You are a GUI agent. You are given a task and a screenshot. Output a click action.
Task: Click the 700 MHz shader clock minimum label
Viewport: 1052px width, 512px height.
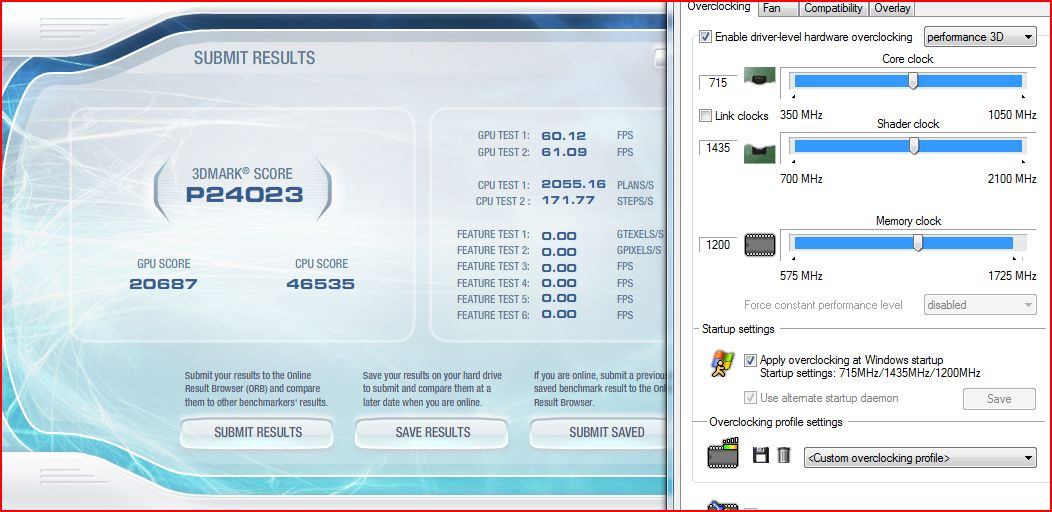click(801, 179)
